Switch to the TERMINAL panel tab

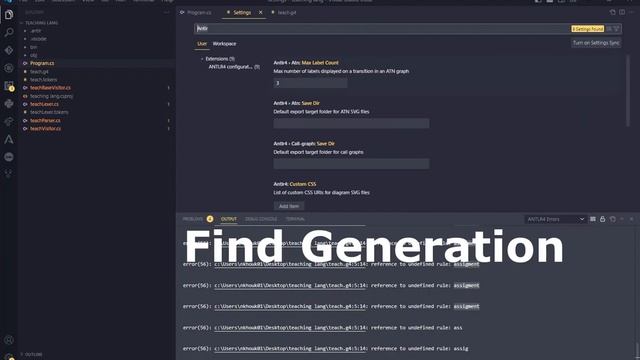pos(295,219)
